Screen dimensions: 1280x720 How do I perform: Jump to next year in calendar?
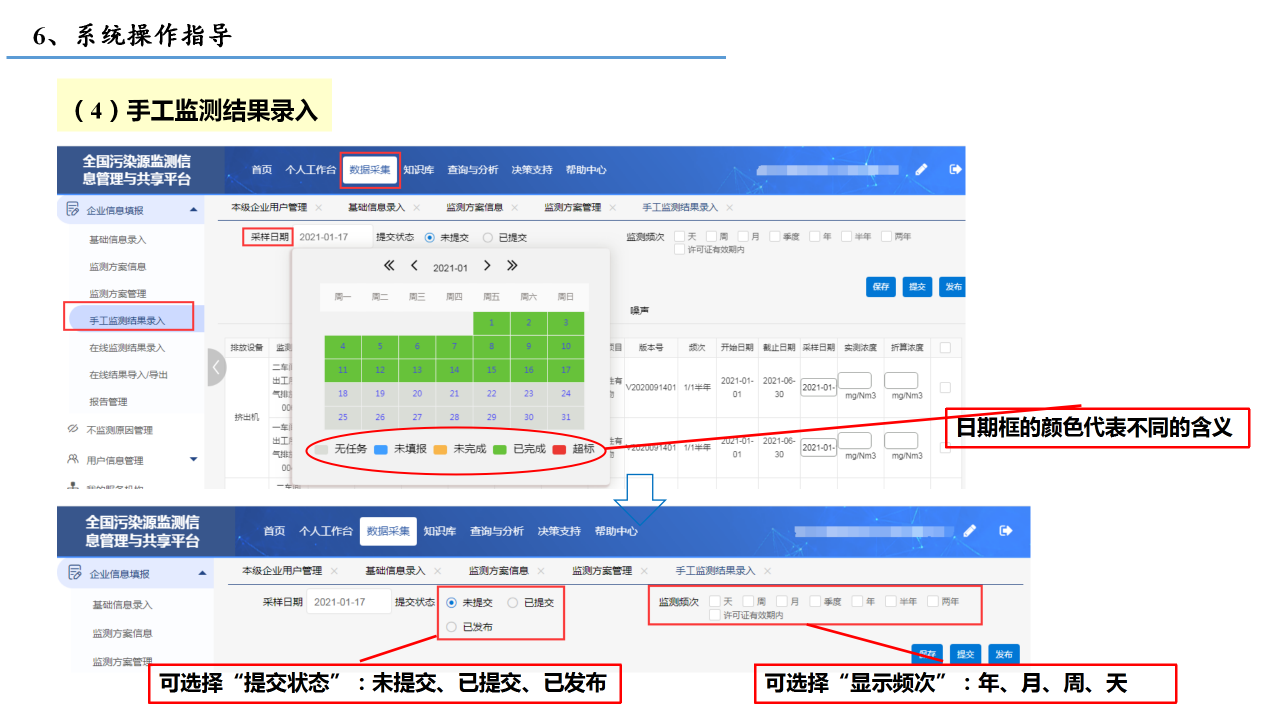tap(512, 266)
